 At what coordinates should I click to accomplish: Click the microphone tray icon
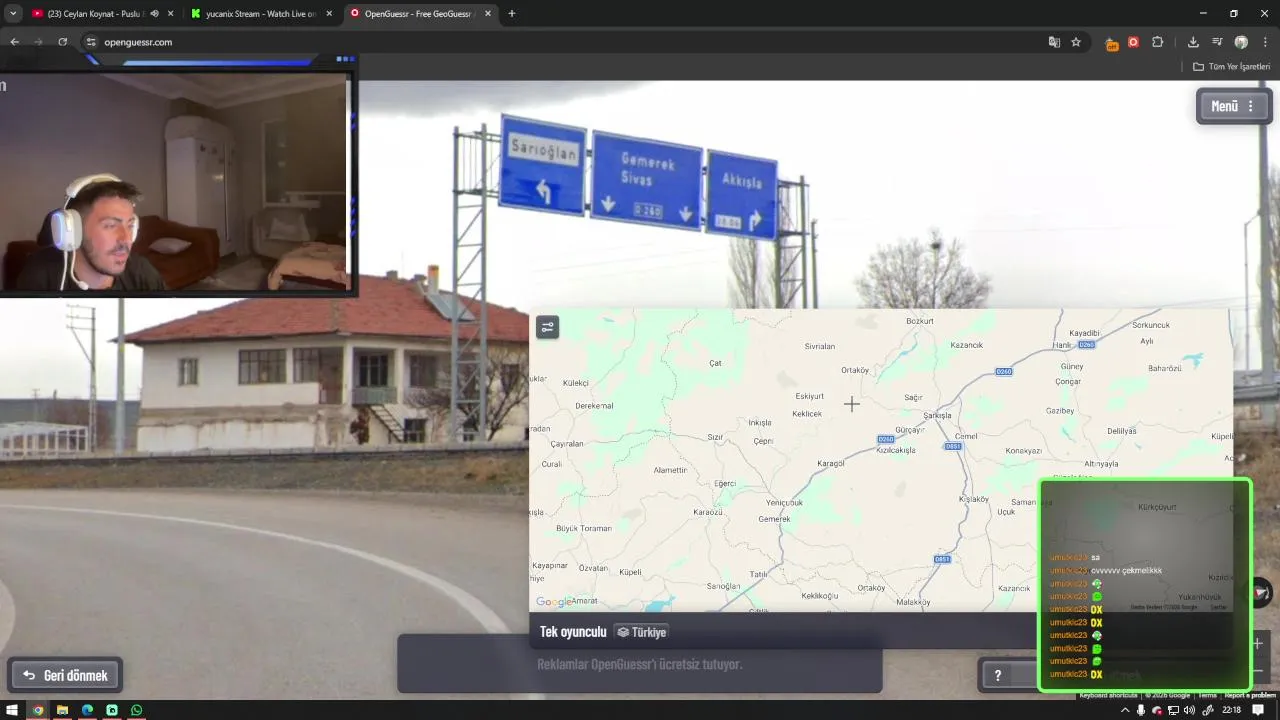1141,710
